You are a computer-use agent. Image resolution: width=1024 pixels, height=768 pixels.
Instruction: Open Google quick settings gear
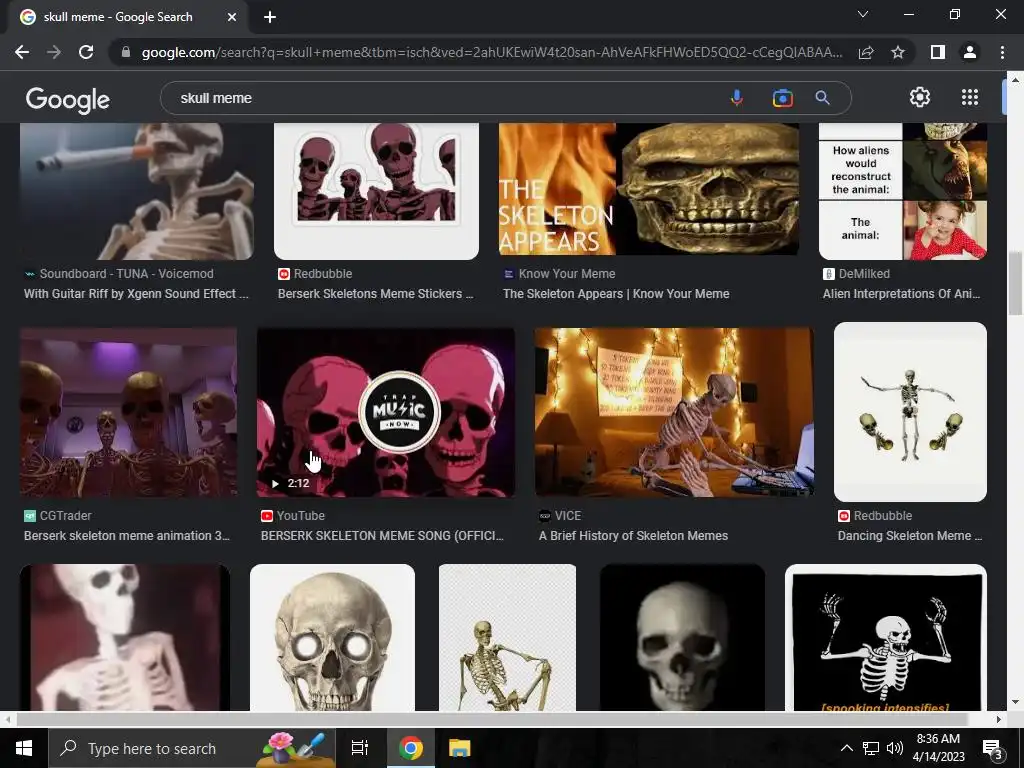coord(920,97)
